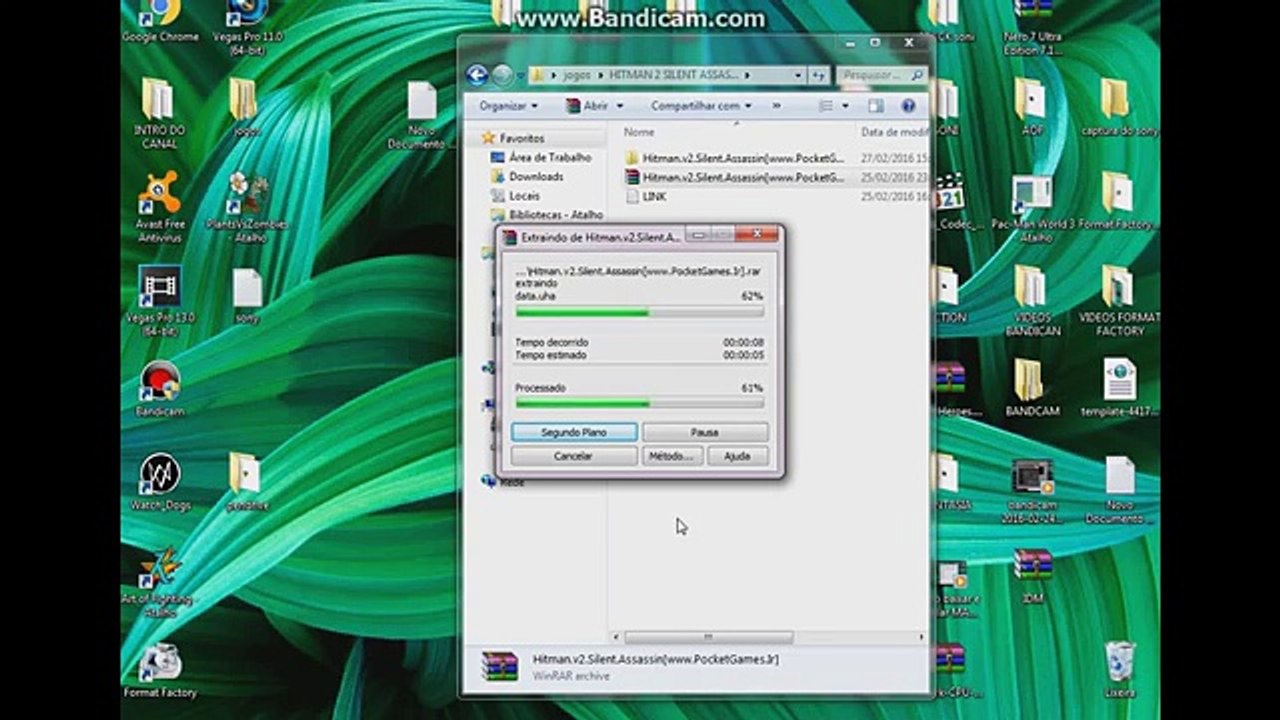Open the Compartilhar com dropdown
Image resolution: width=1280 pixels, height=720 pixels.
click(700, 105)
